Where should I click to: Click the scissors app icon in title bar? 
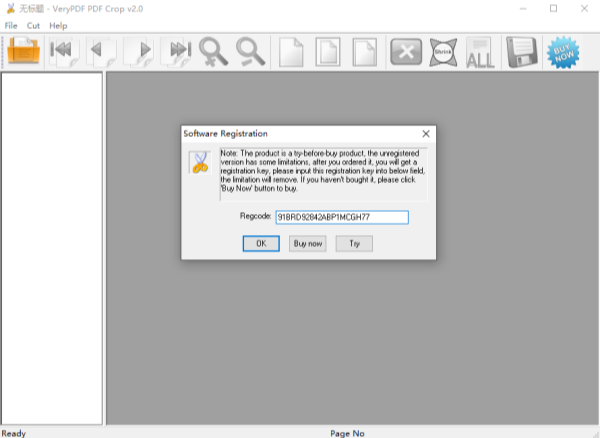(x=11, y=8)
